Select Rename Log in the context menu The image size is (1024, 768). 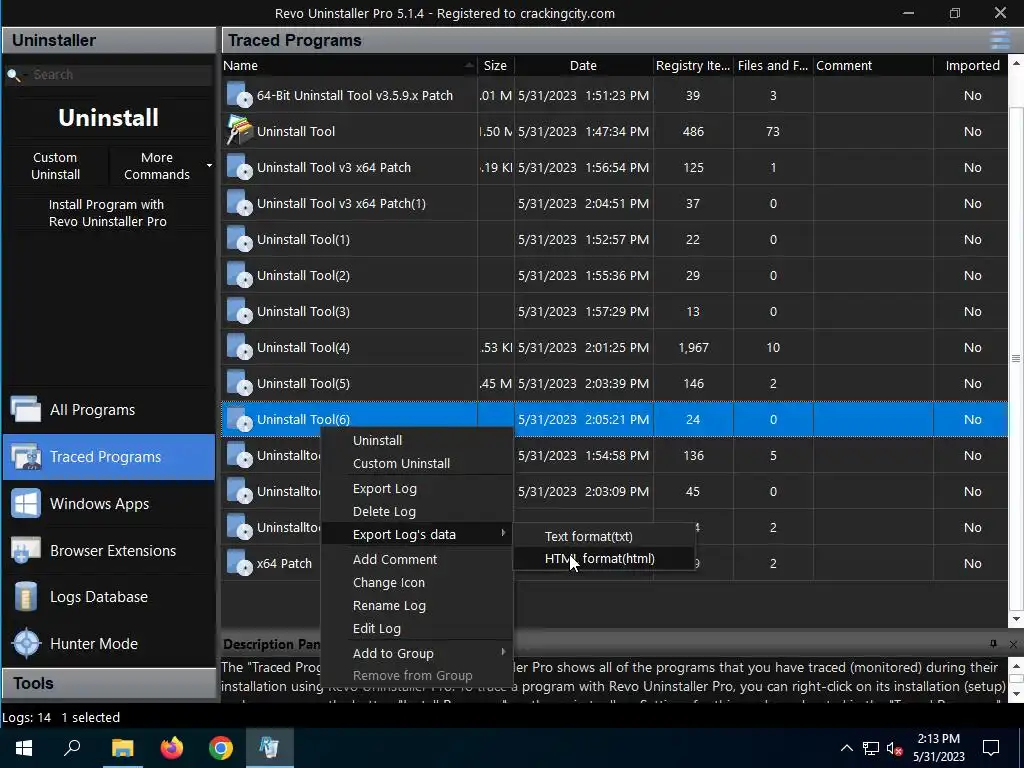[x=417, y=605]
